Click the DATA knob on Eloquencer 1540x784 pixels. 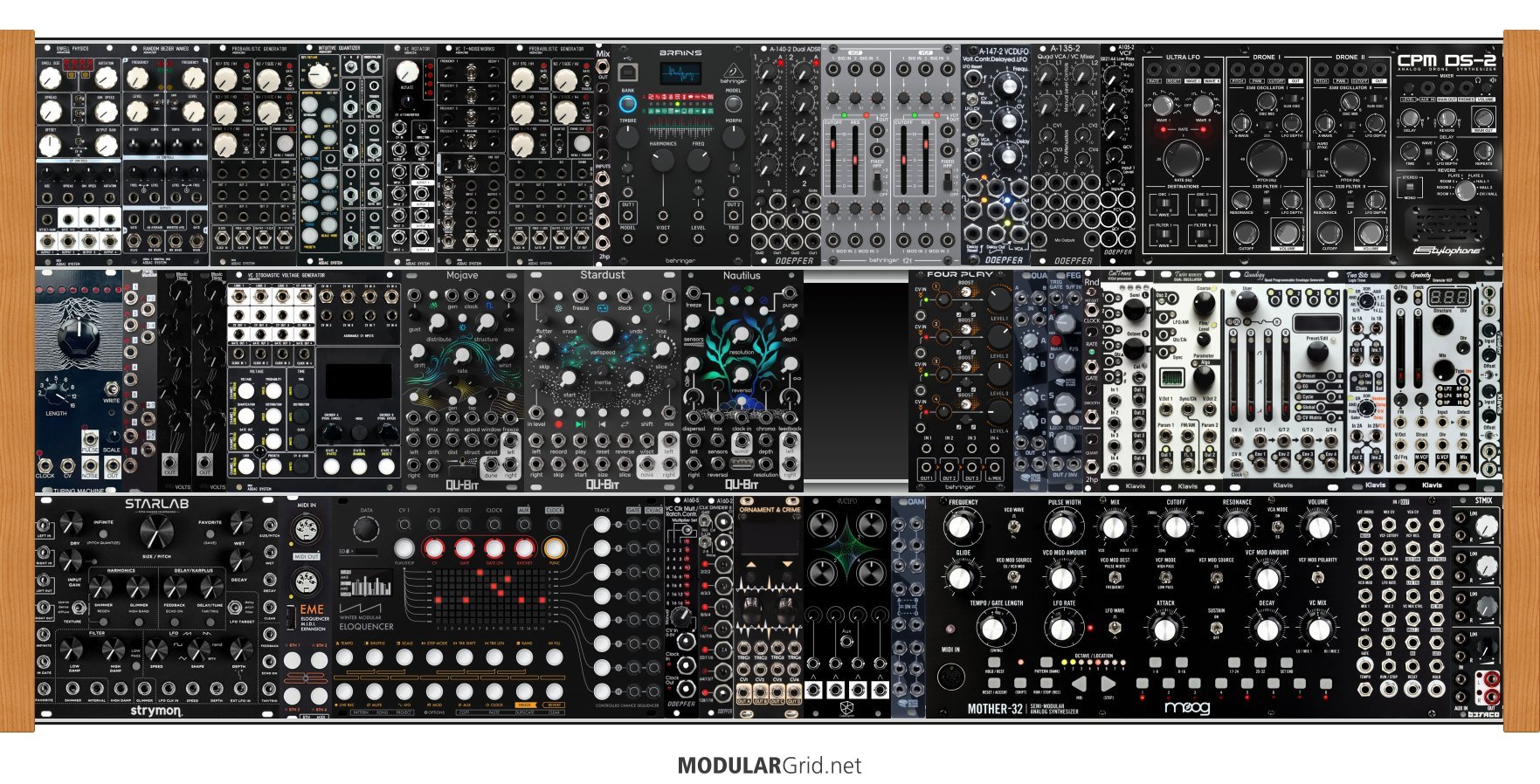coord(366,529)
